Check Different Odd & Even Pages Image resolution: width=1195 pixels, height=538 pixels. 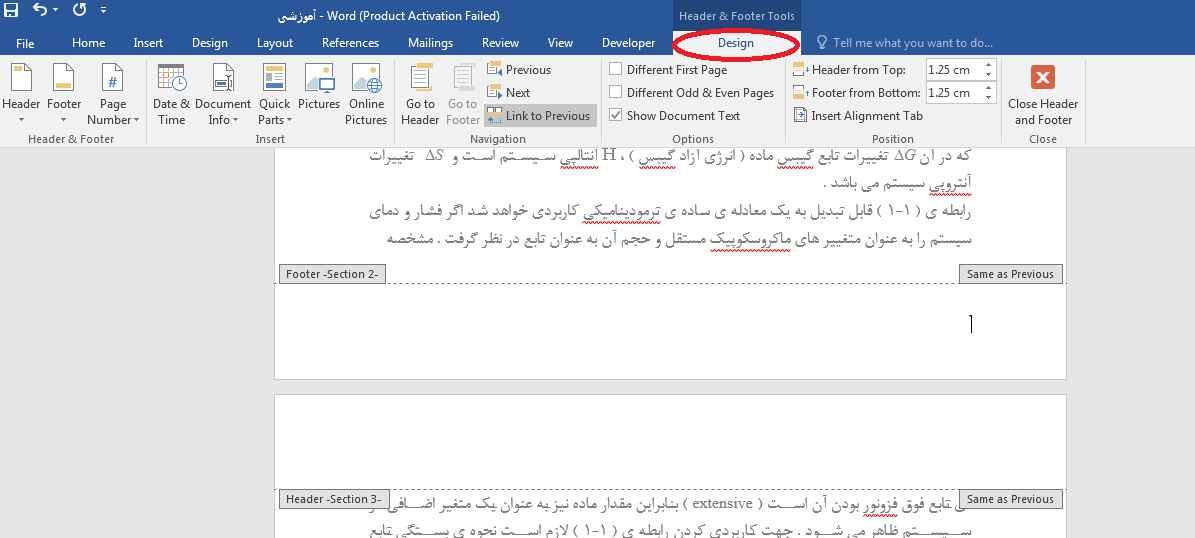click(x=614, y=93)
